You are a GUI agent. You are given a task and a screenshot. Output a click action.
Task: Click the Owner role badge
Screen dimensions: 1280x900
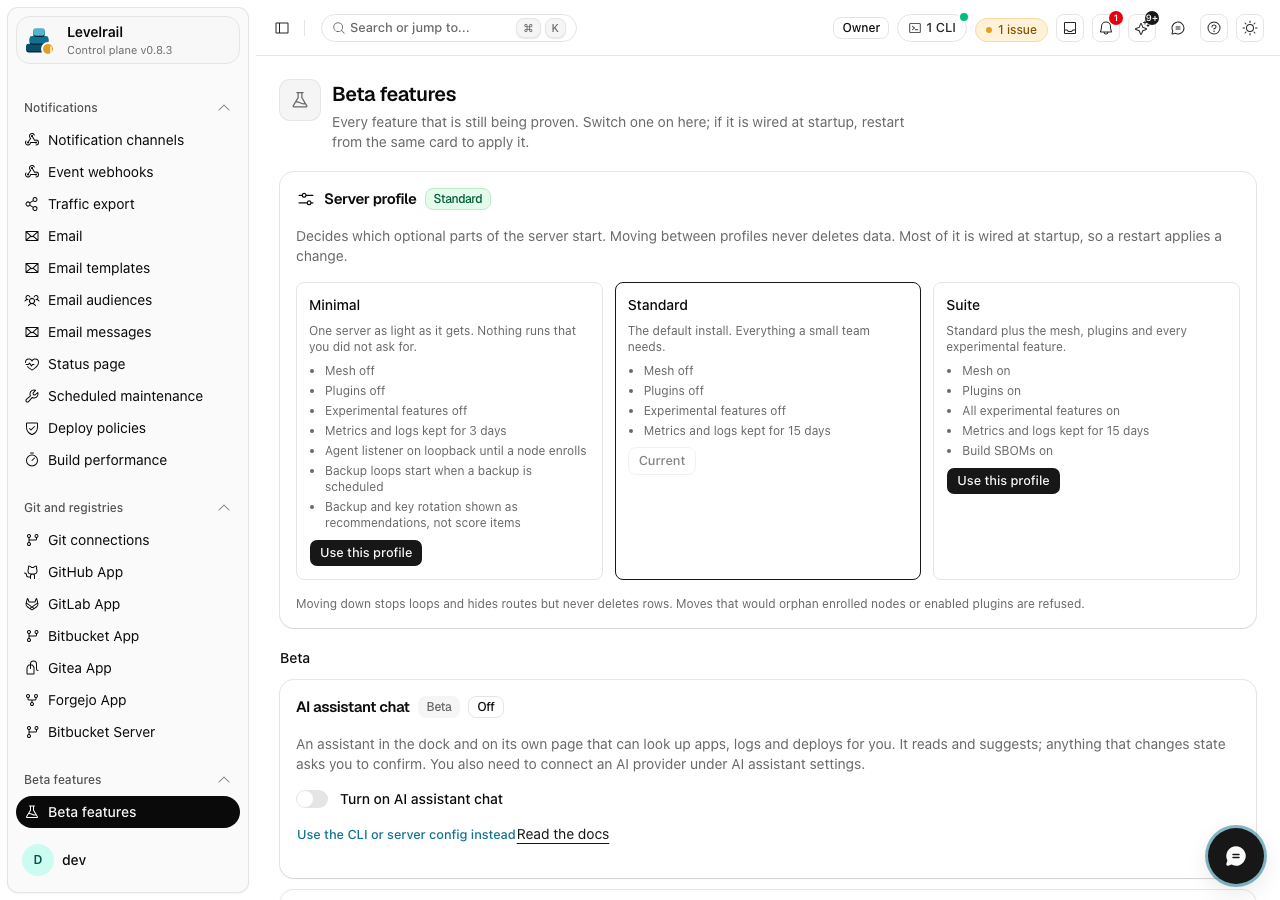pos(861,28)
